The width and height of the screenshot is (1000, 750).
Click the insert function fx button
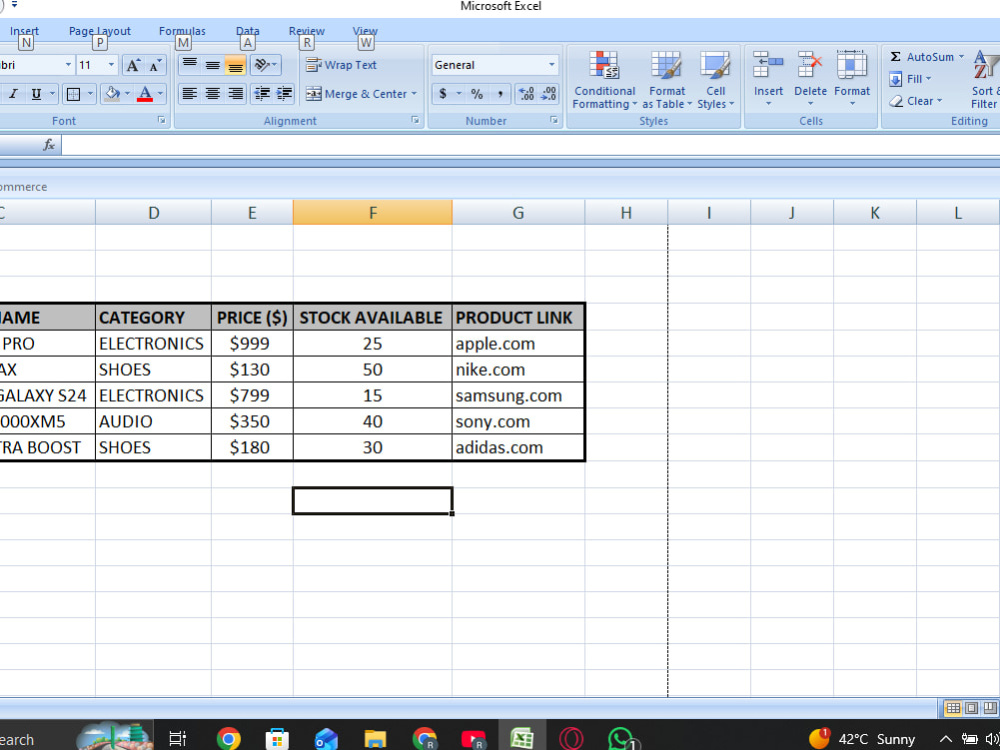49,145
